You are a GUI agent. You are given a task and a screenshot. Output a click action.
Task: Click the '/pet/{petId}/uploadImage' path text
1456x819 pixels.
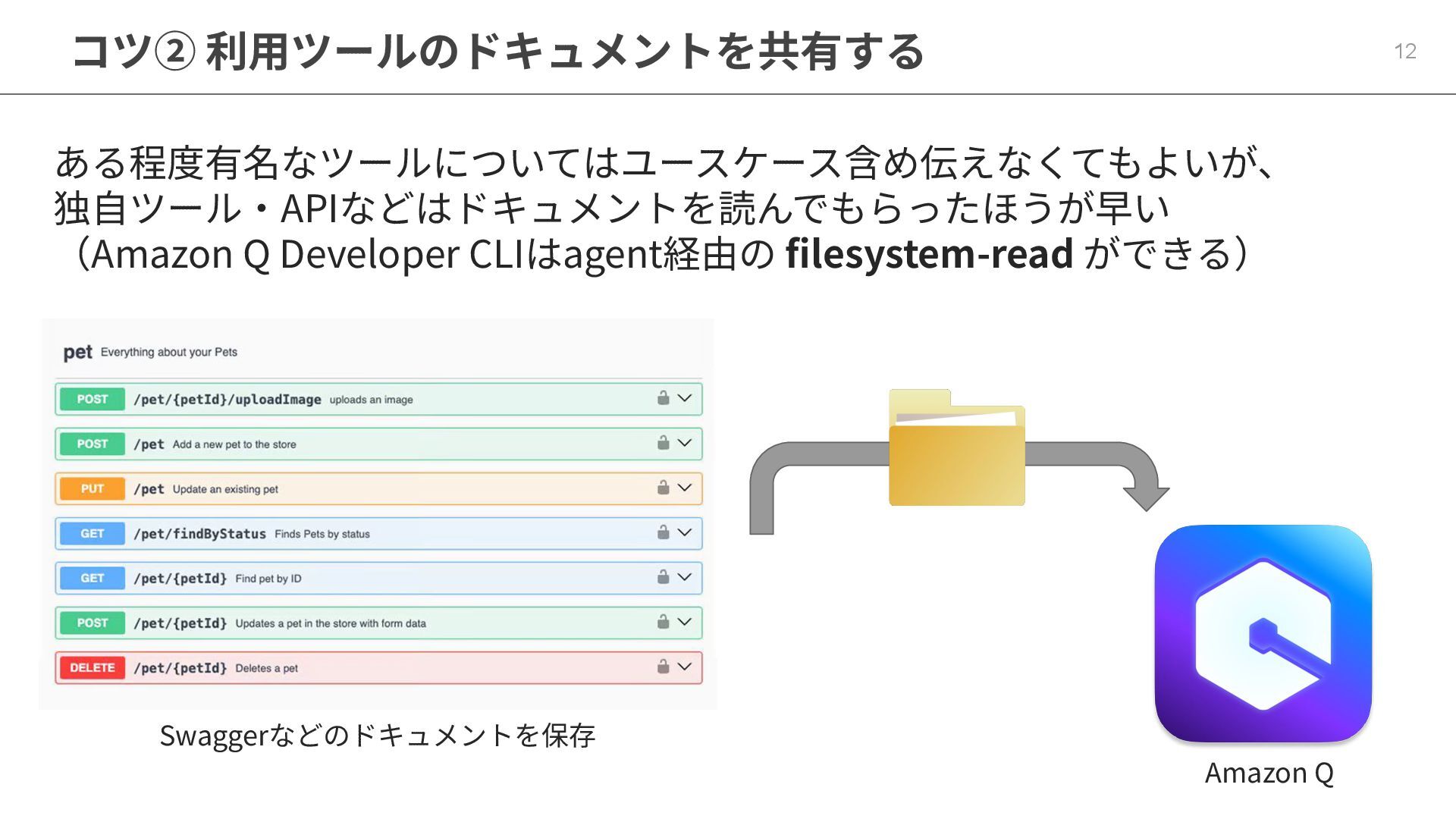(227, 399)
